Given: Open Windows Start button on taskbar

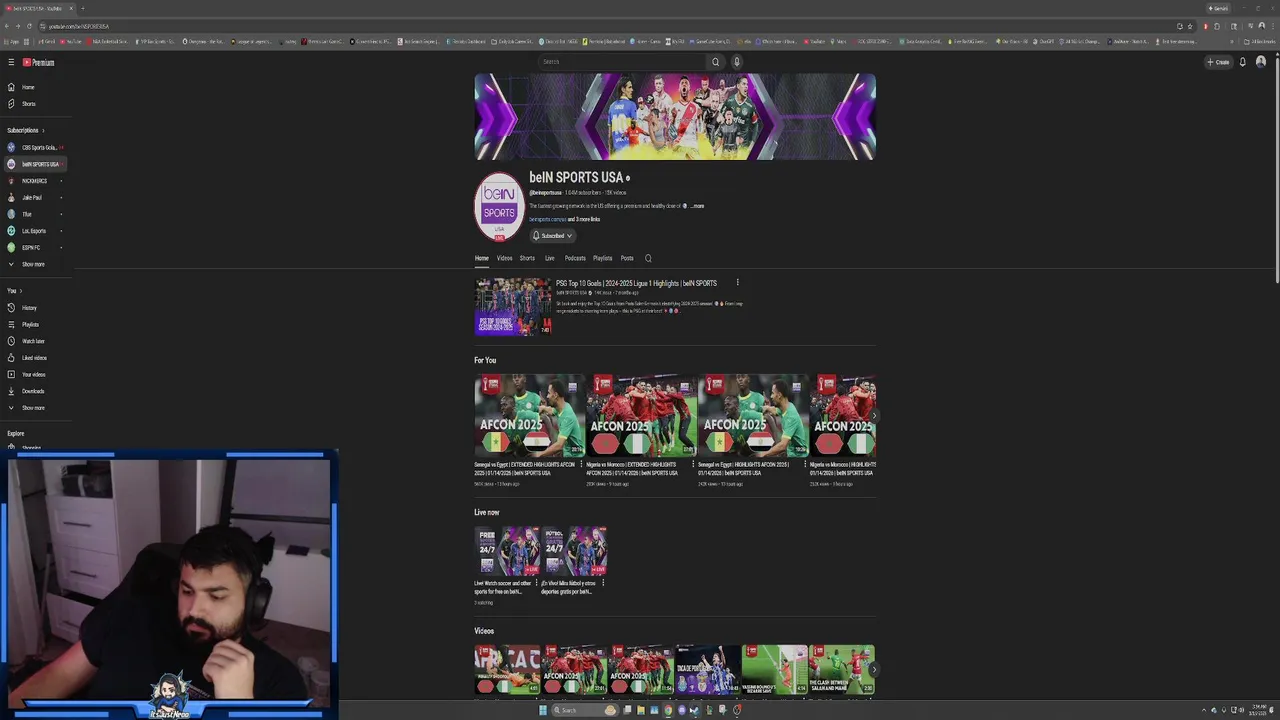Looking at the screenshot, I should pyautogui.click(x=543, y=710).
